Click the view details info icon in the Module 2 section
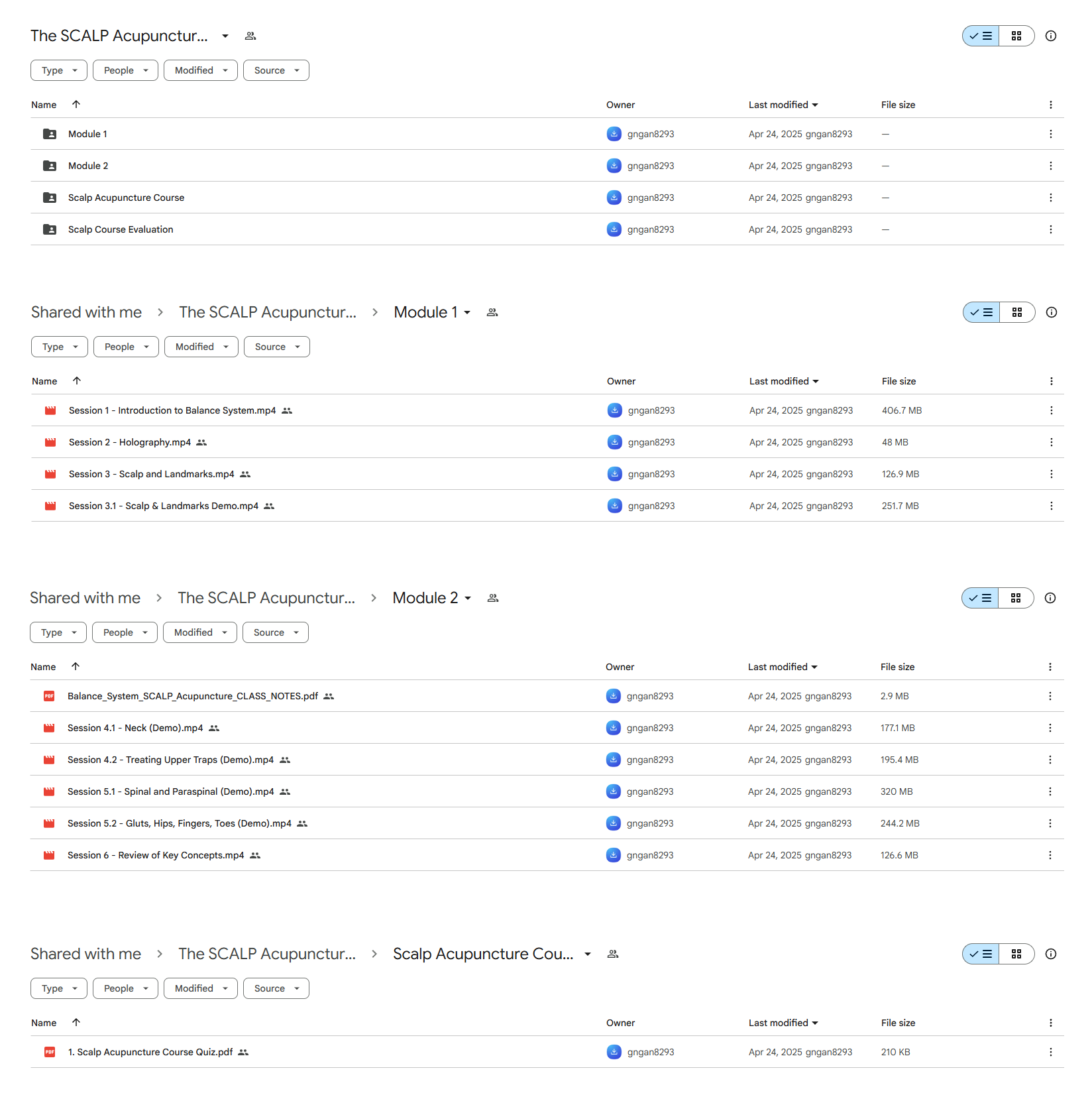This screenshot has width=1092, height=1103. [x=1050, y=598]
